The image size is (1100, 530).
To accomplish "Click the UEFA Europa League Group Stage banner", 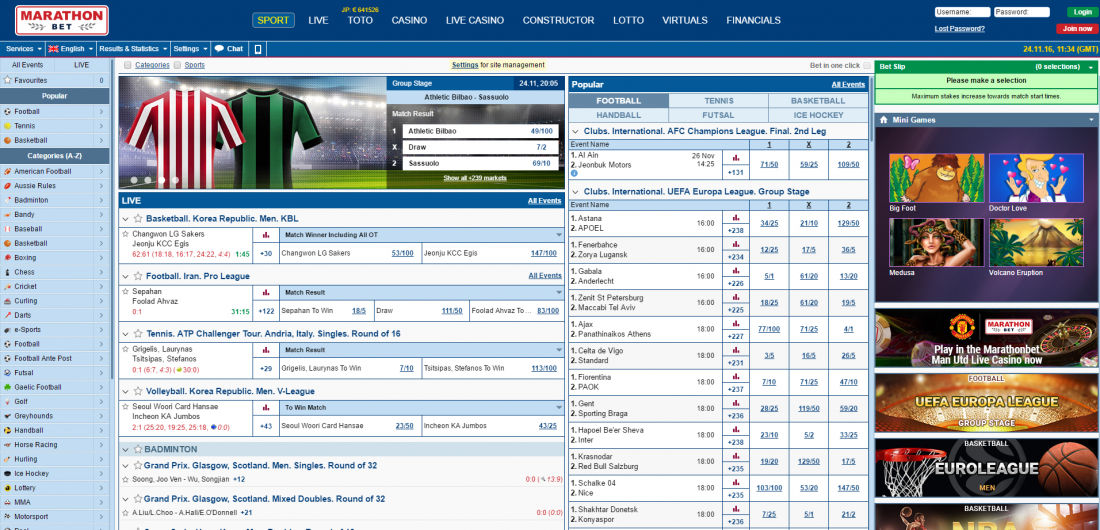I will [x=987, y=402].
